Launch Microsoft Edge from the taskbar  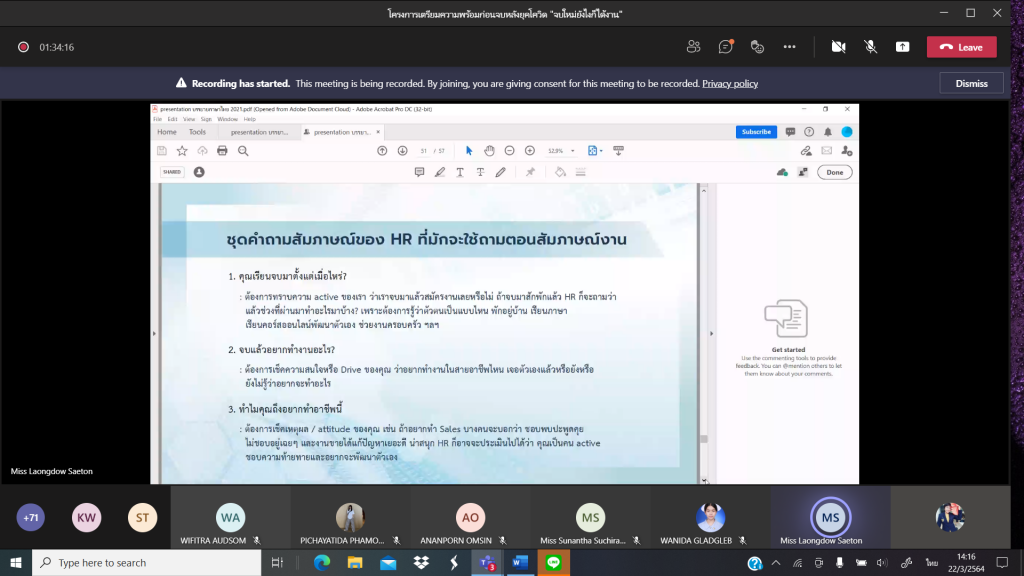(322, 563)
